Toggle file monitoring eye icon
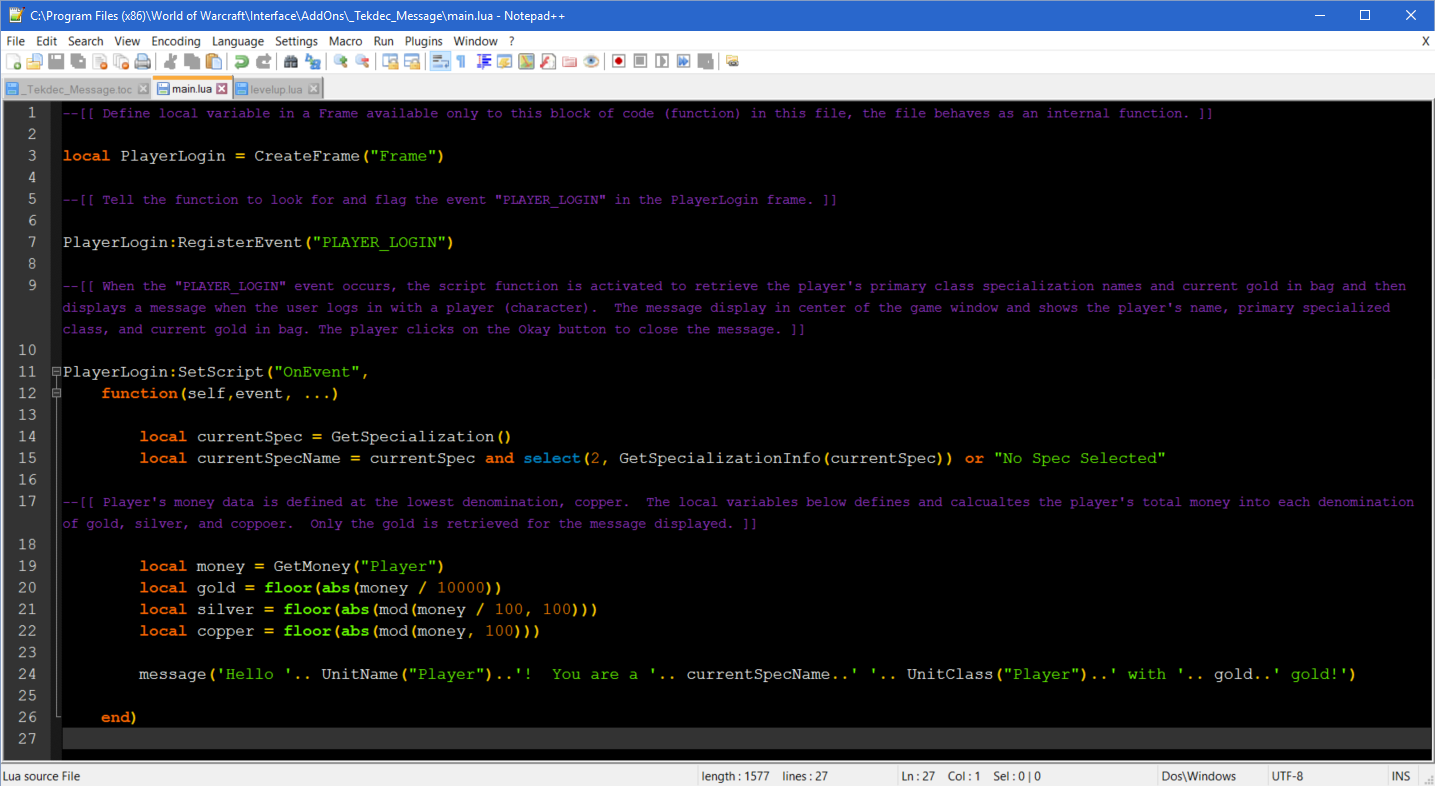This screenshot has width=1435, height=786. [x=591, y=61]
